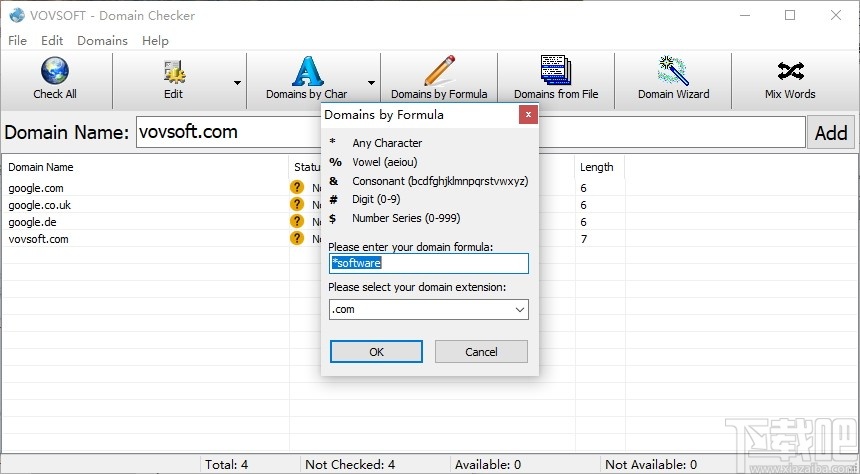Click the Domains by Char letter icon
860x474 pixels.
pos(307,71)
